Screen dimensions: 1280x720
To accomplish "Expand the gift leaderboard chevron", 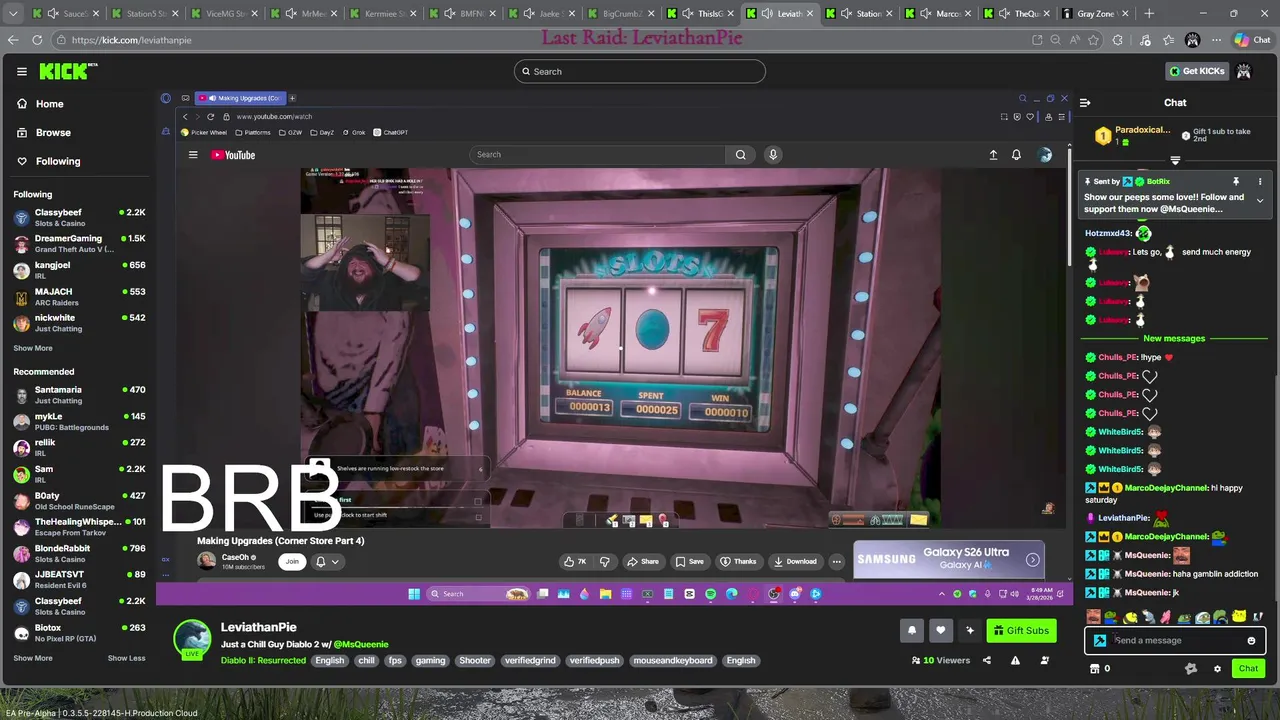I will pos(1175,160).
